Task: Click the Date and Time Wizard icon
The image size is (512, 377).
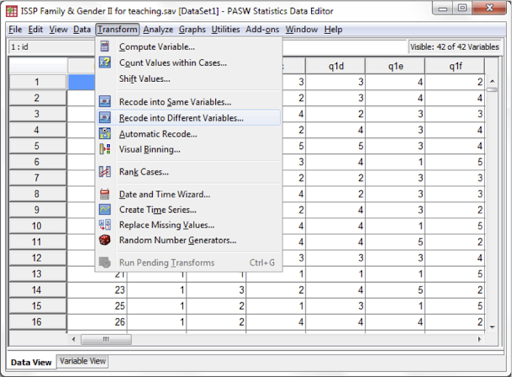Action: coord(105,194)
